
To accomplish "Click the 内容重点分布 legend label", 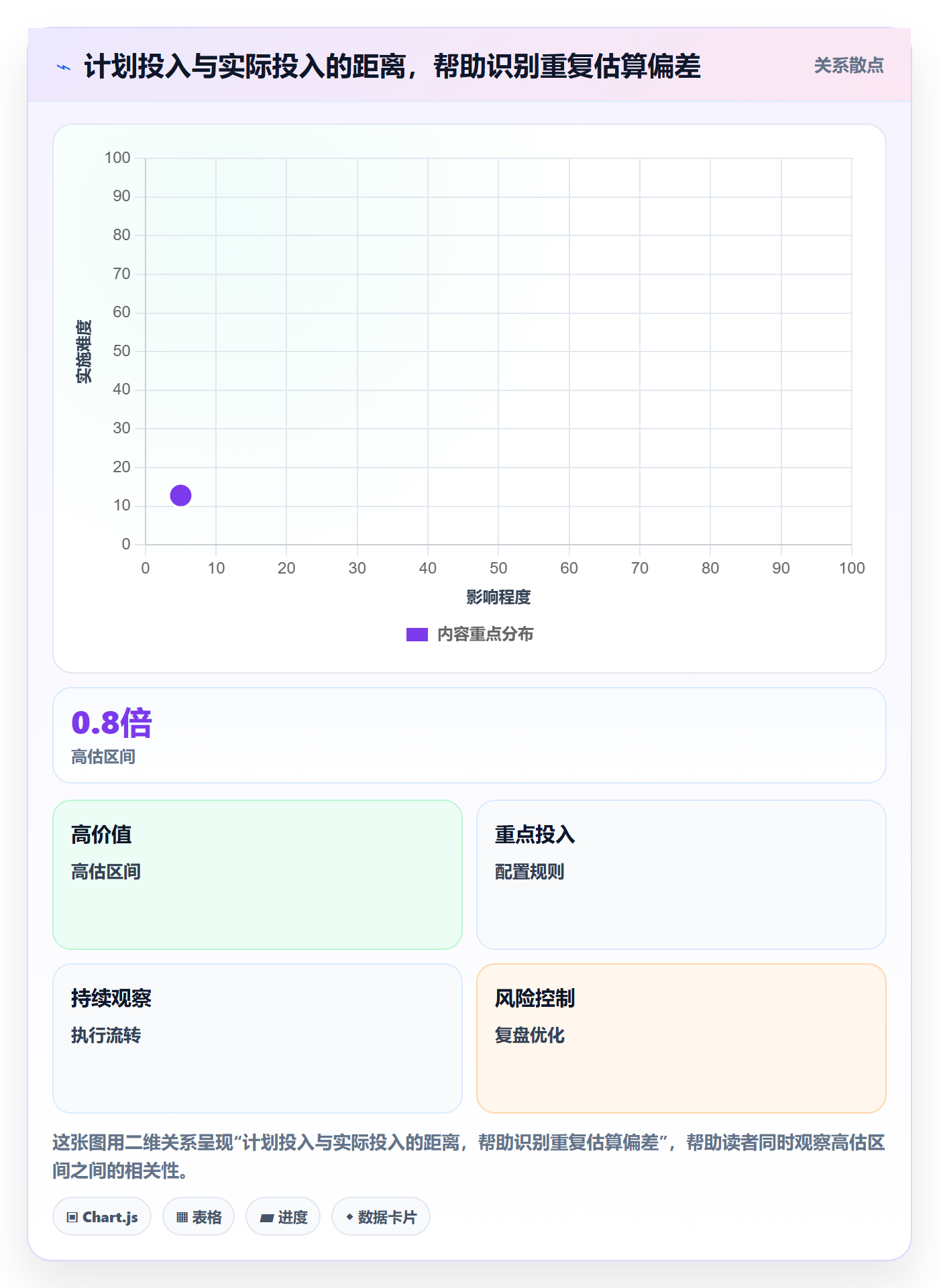I will coord(485,635).
